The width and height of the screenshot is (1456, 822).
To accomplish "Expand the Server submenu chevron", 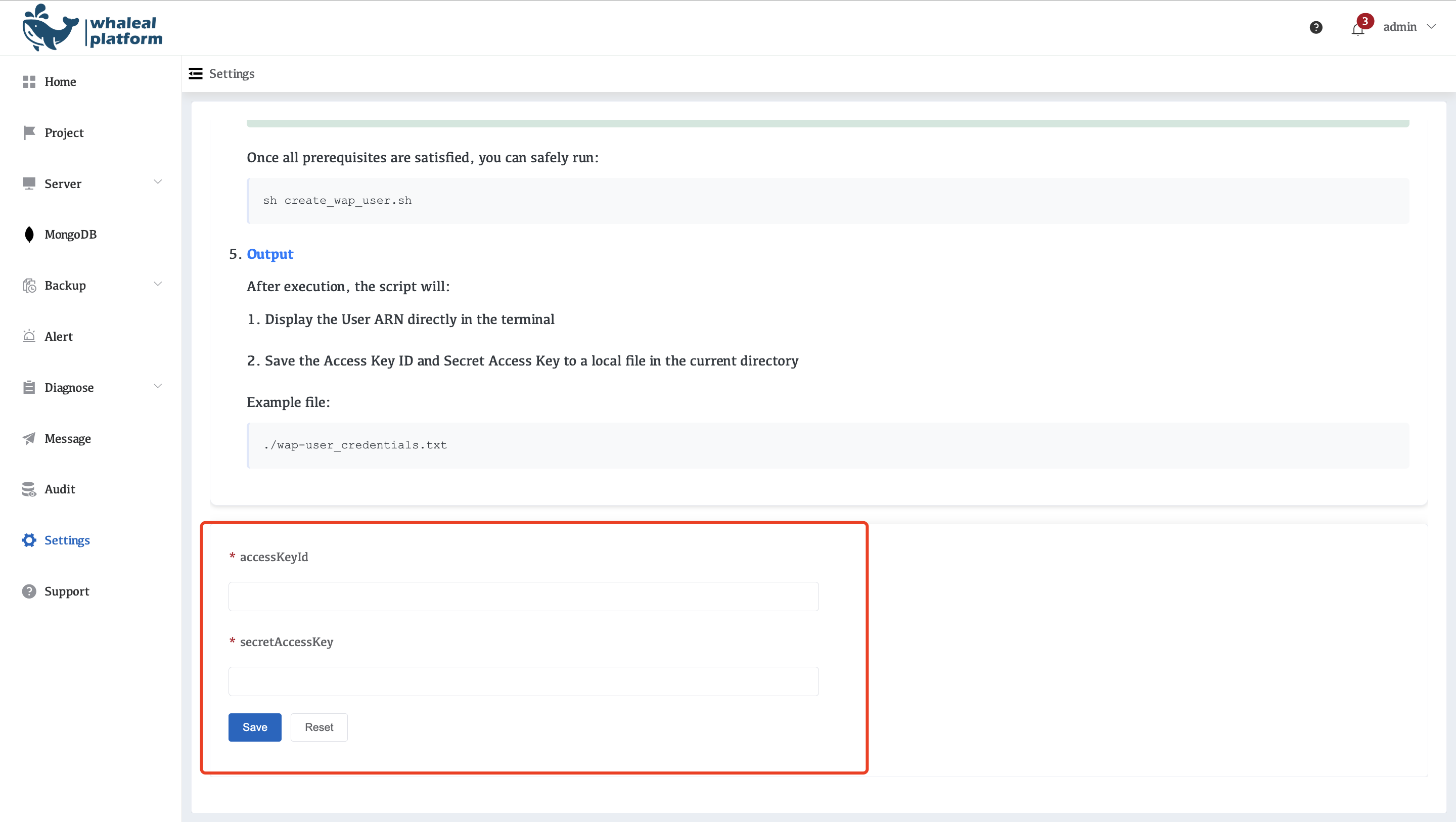I will pos(158,182).
